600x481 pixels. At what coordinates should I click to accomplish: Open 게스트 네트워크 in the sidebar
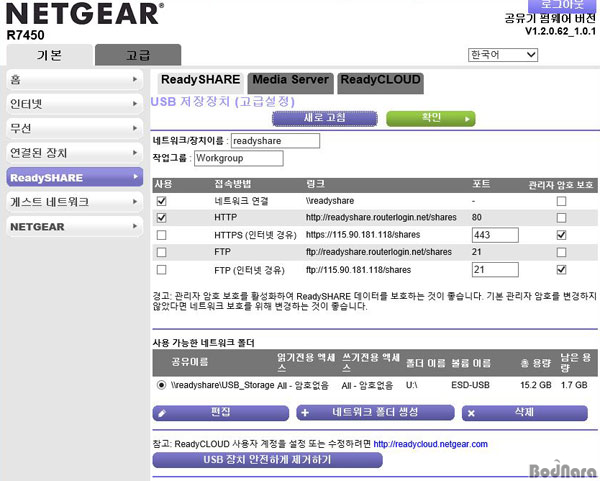[75, 202]
